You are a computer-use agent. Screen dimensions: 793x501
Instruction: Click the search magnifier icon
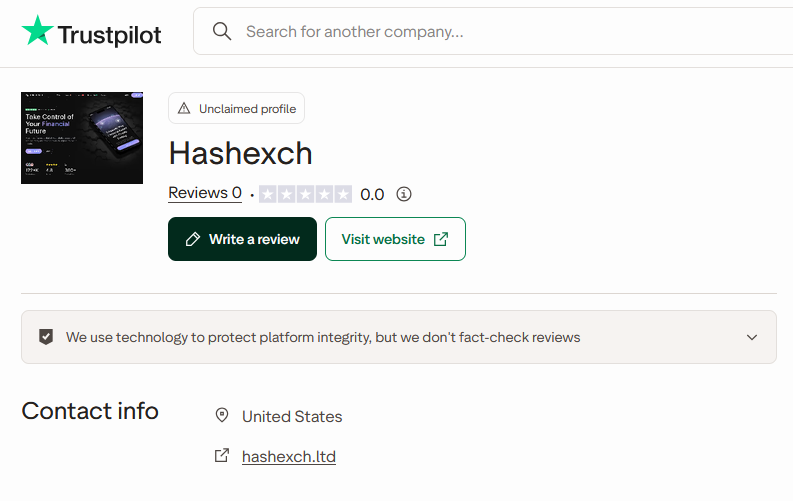(x=222, y=31)
